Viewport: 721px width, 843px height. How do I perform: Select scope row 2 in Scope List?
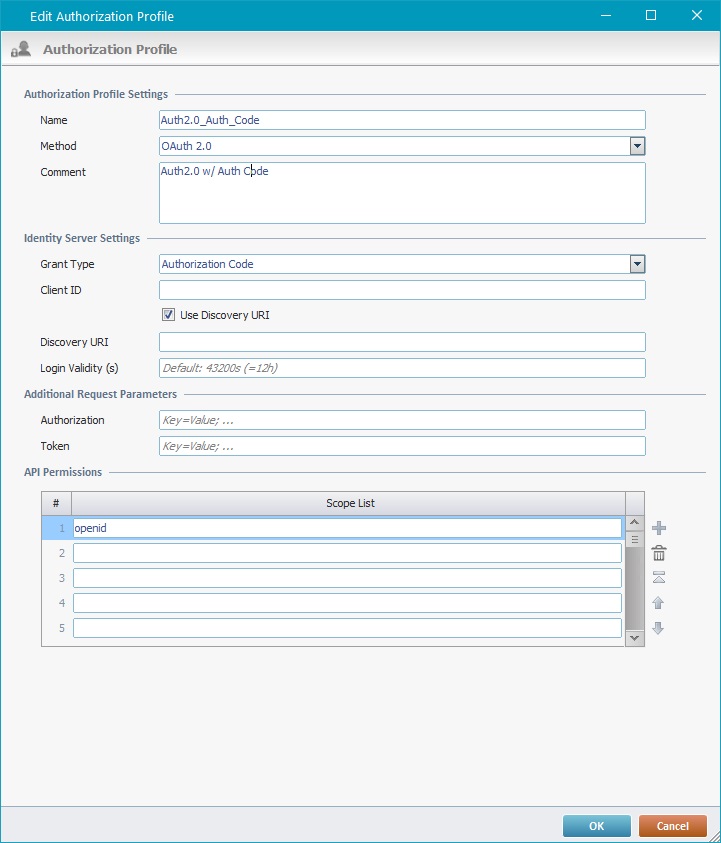click(347, 553)
